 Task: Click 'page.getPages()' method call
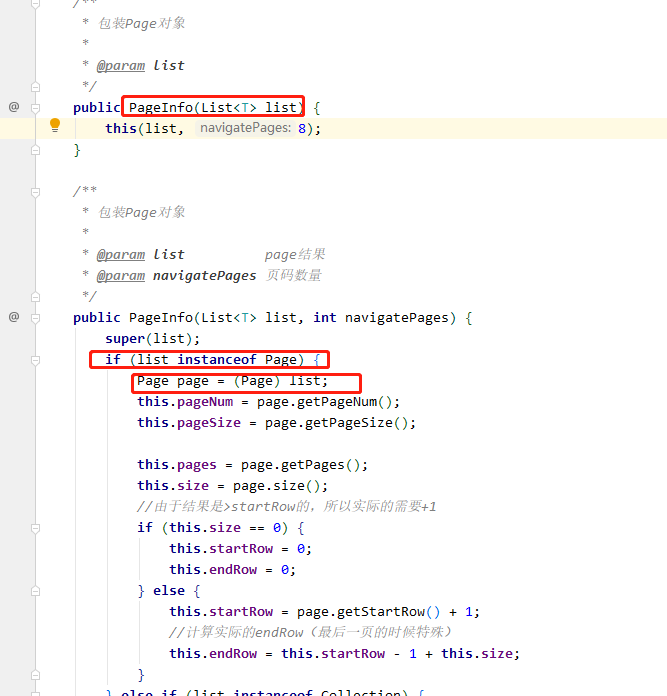tap(300, 465)
